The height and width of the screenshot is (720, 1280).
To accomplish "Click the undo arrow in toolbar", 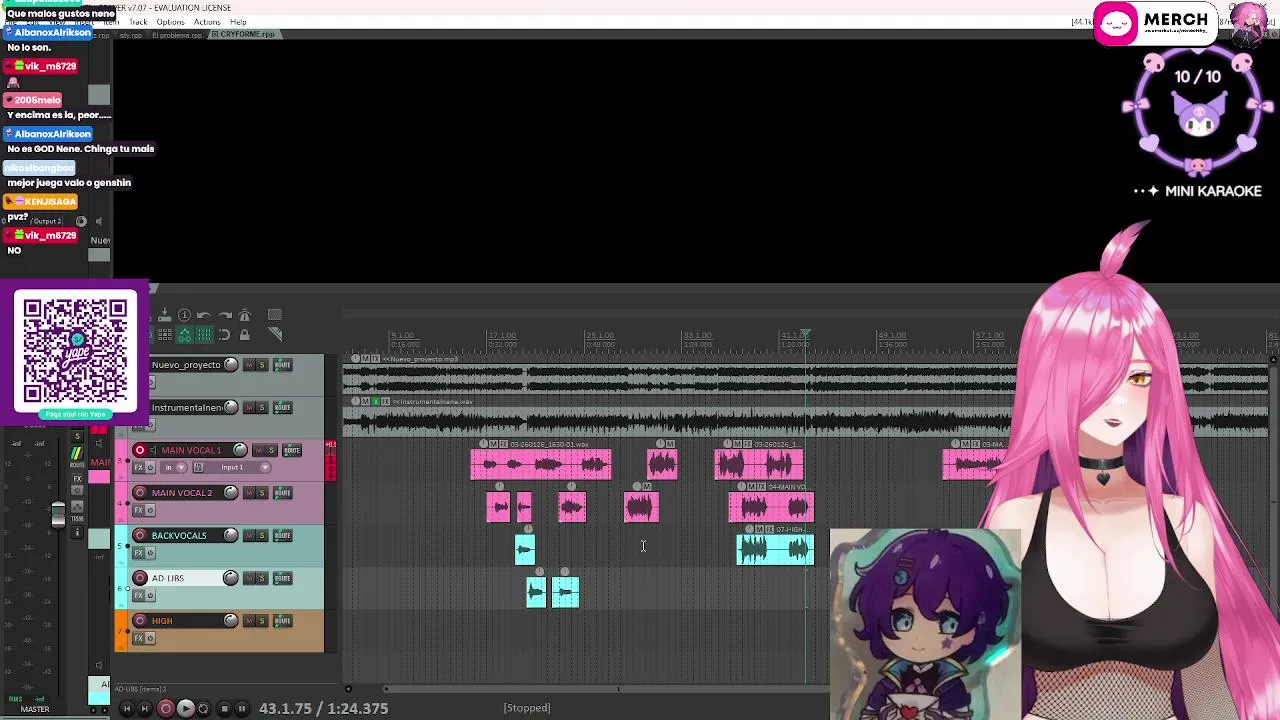I will coord(204,315).
